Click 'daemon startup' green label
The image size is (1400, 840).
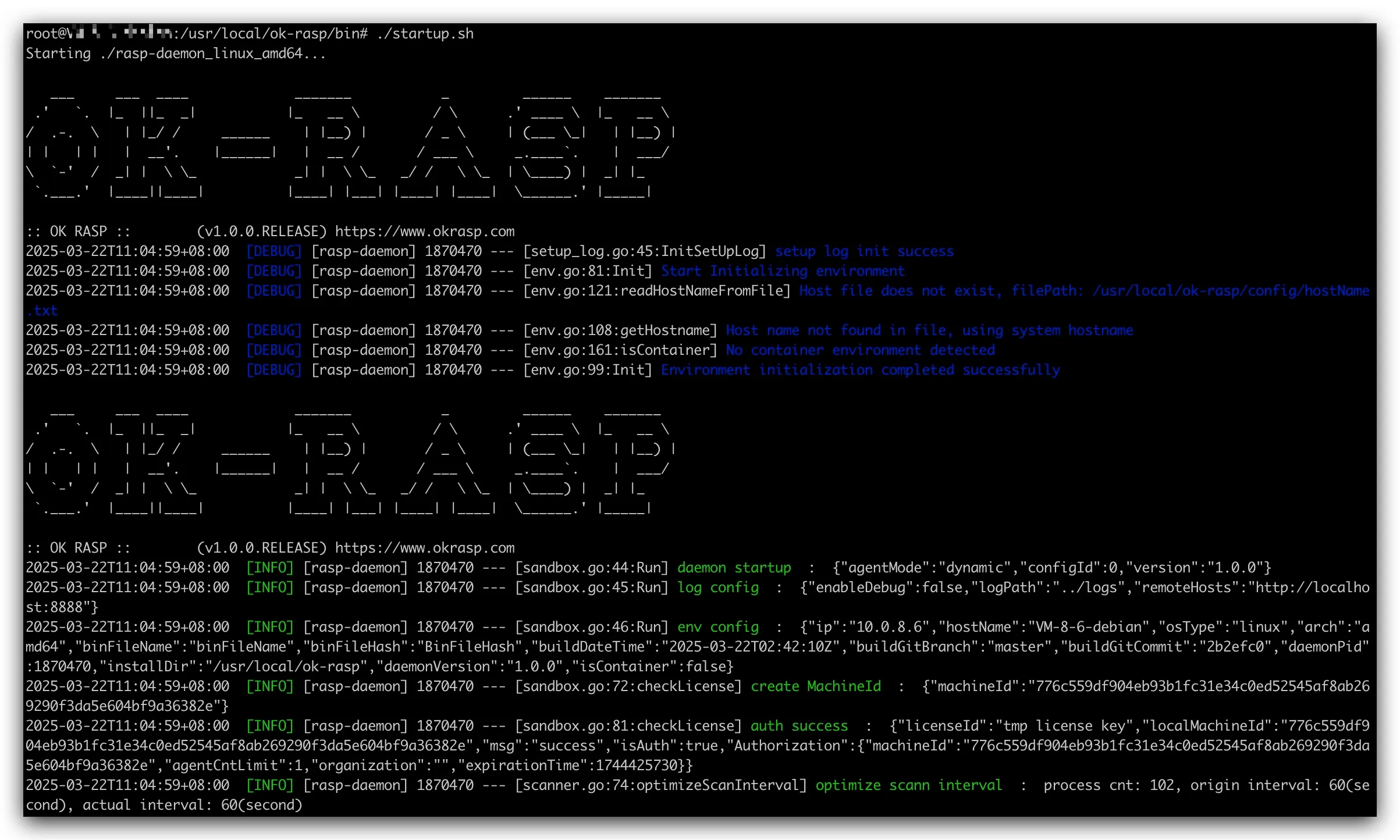tap(734, 568)
